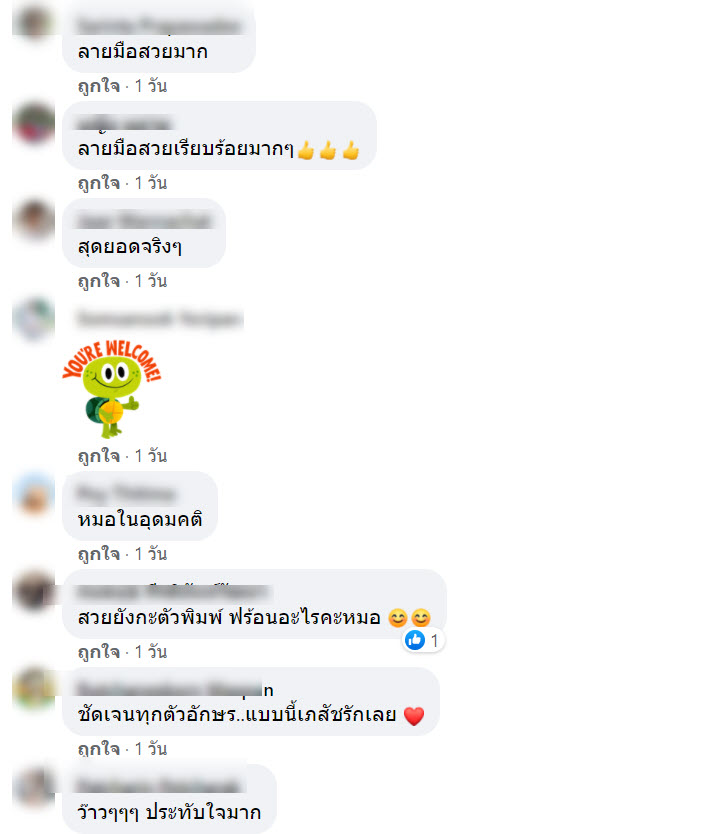The image size is (708, 834).
Task: Open blurred profile name above turtle sticker
Action: click(x=160, y=319)
